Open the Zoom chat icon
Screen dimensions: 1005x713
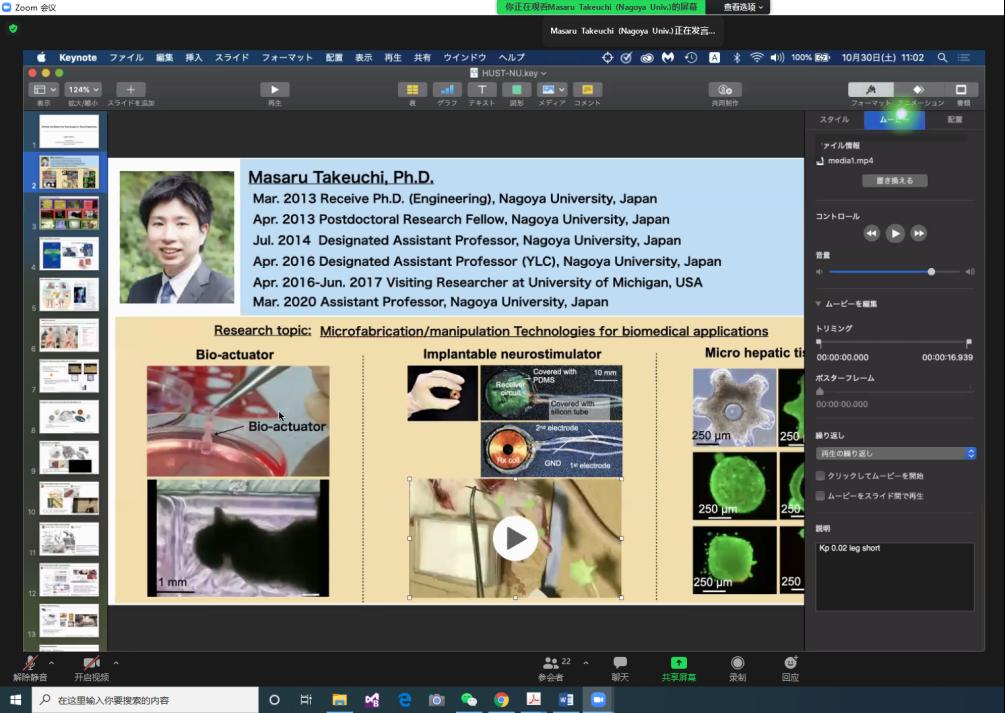(620, 664)
